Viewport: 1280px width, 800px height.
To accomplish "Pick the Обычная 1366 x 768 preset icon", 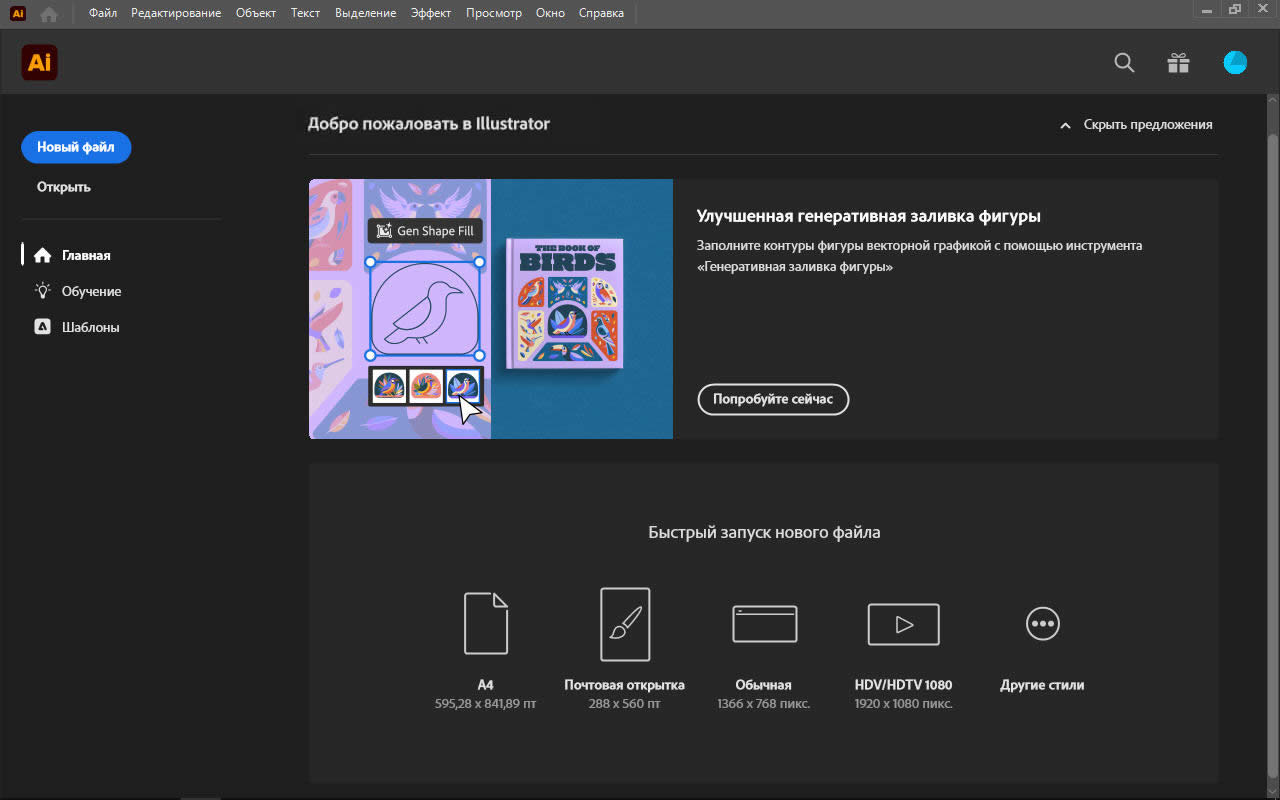I will pos(764,624).
